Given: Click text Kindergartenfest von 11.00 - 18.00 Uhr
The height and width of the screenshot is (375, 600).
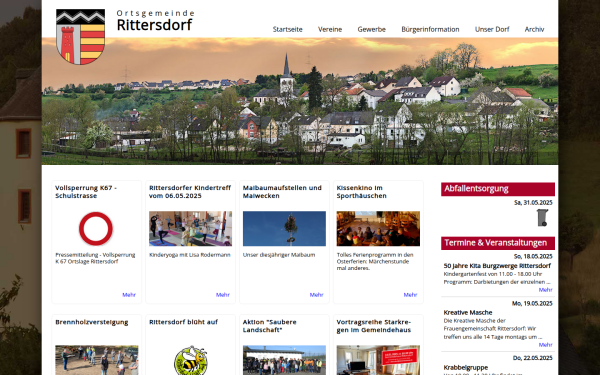Looking at the screenshot, I should coord(492,274).
